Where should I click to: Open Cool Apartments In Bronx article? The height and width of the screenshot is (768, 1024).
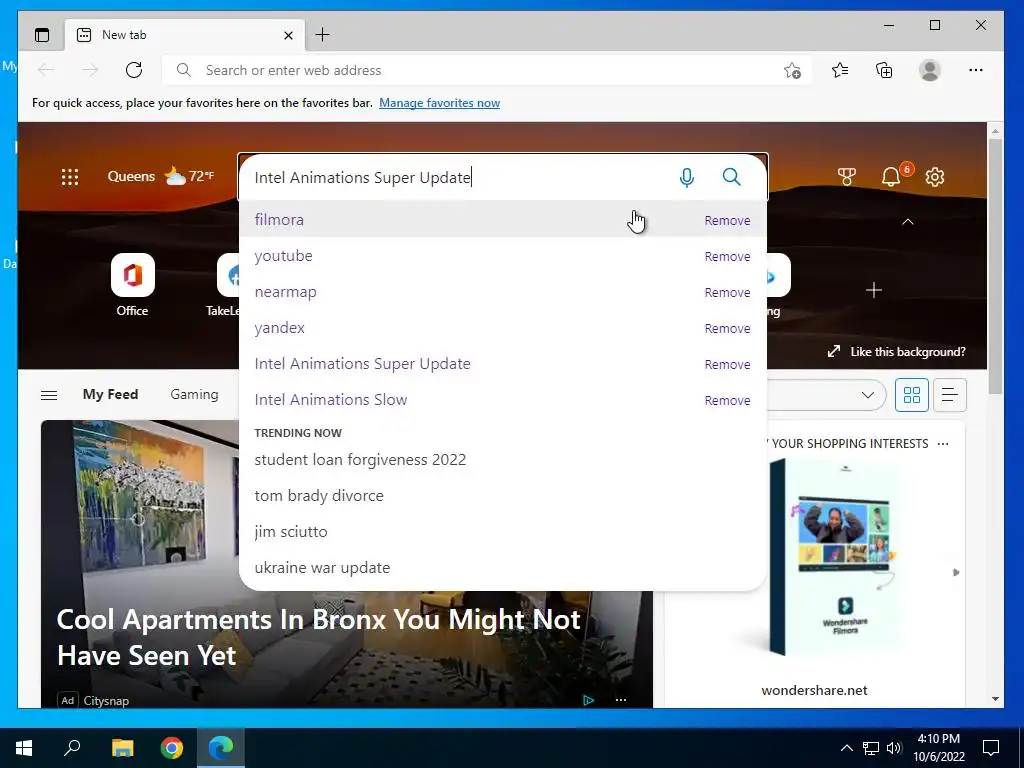tap(318, 637)
